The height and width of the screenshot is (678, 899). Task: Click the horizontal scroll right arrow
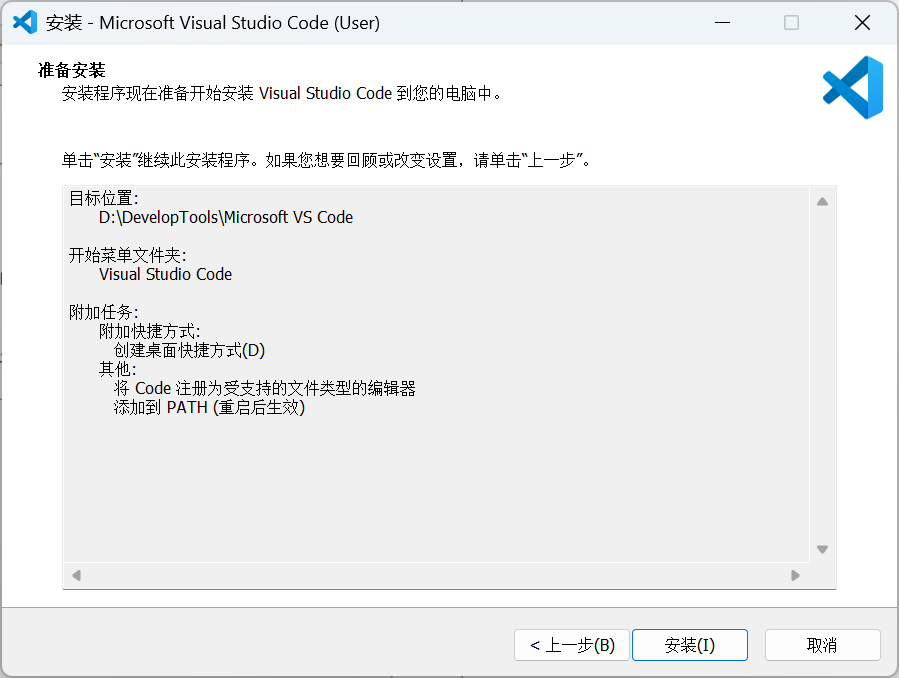795,575
